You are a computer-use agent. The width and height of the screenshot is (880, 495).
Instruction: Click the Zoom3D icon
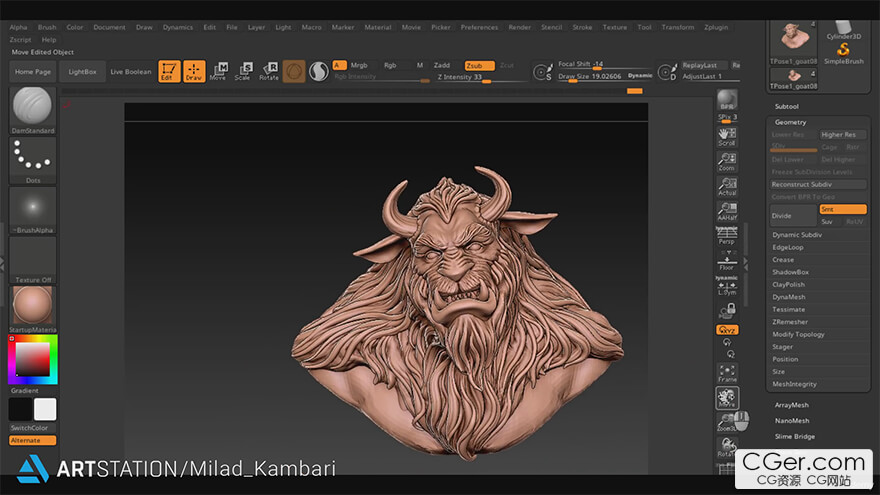(x=727, y=423)
